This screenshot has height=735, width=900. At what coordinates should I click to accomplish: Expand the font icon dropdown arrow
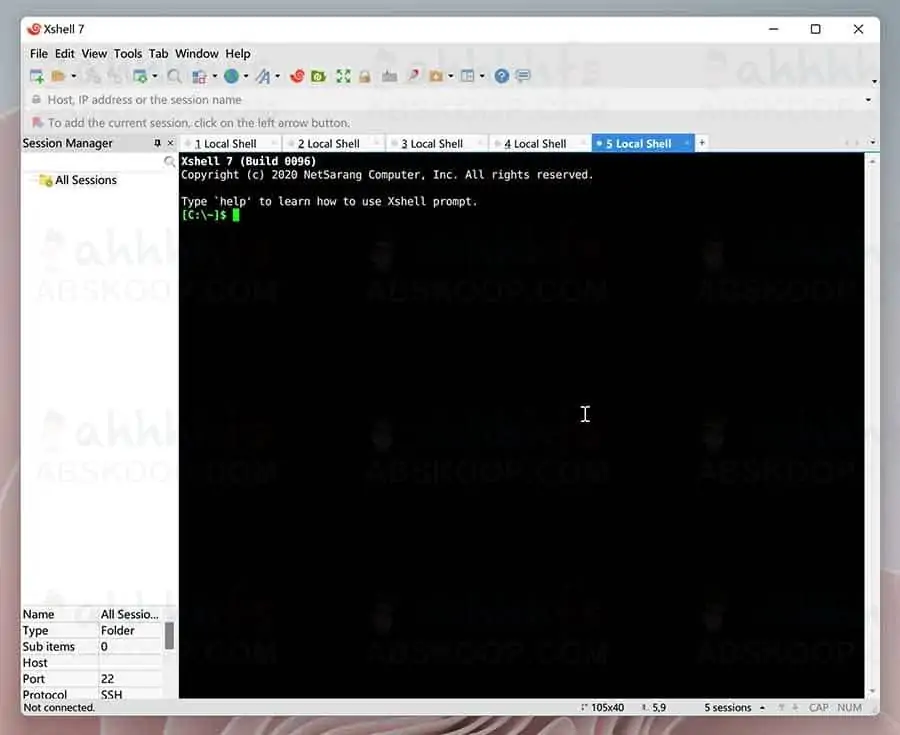[277, 77]
